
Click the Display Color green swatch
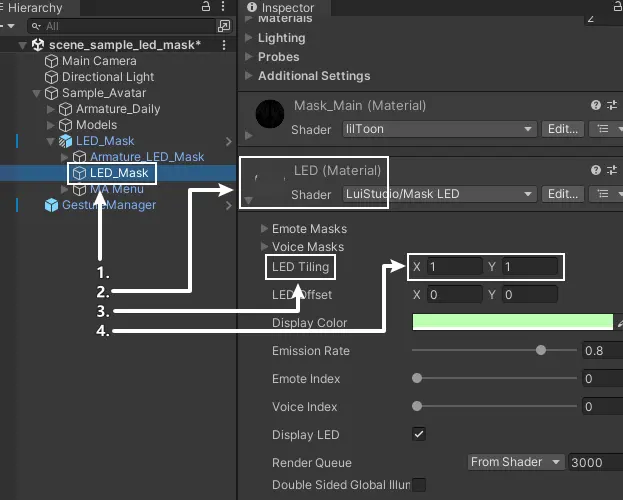click(x=513, y=322)
